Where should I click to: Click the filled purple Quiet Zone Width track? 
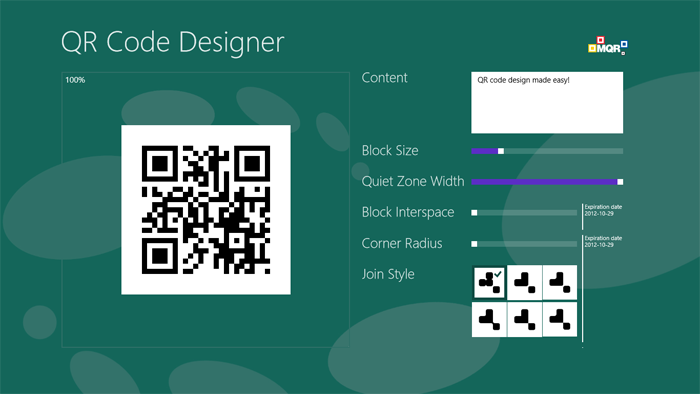pos(544,182)
